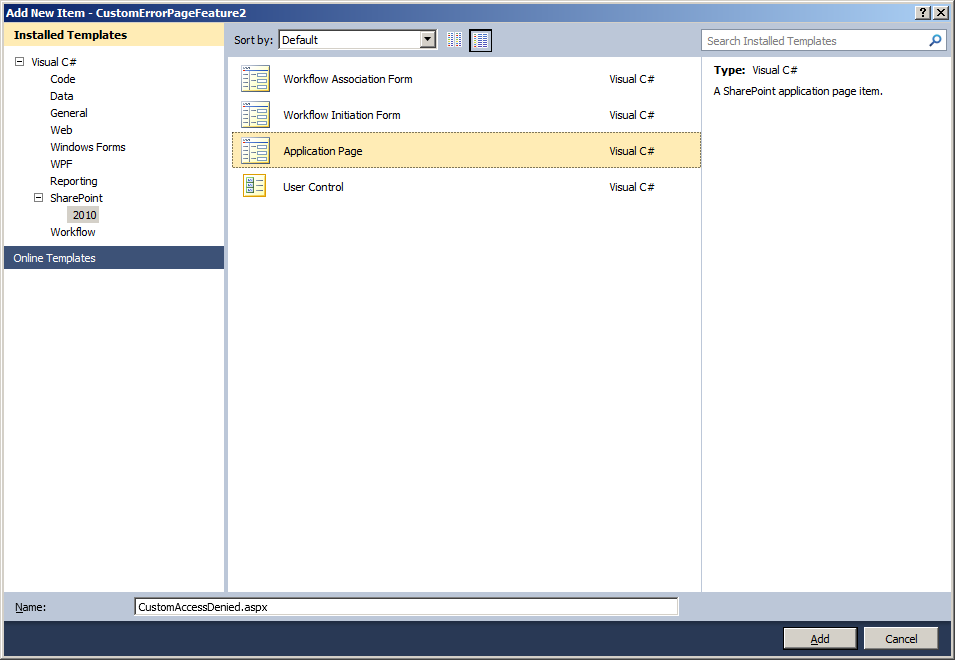Click Visual C# in Workflow Association Form row
The width and height of the screenshot is (955, 660).
(x=632, y=79)
